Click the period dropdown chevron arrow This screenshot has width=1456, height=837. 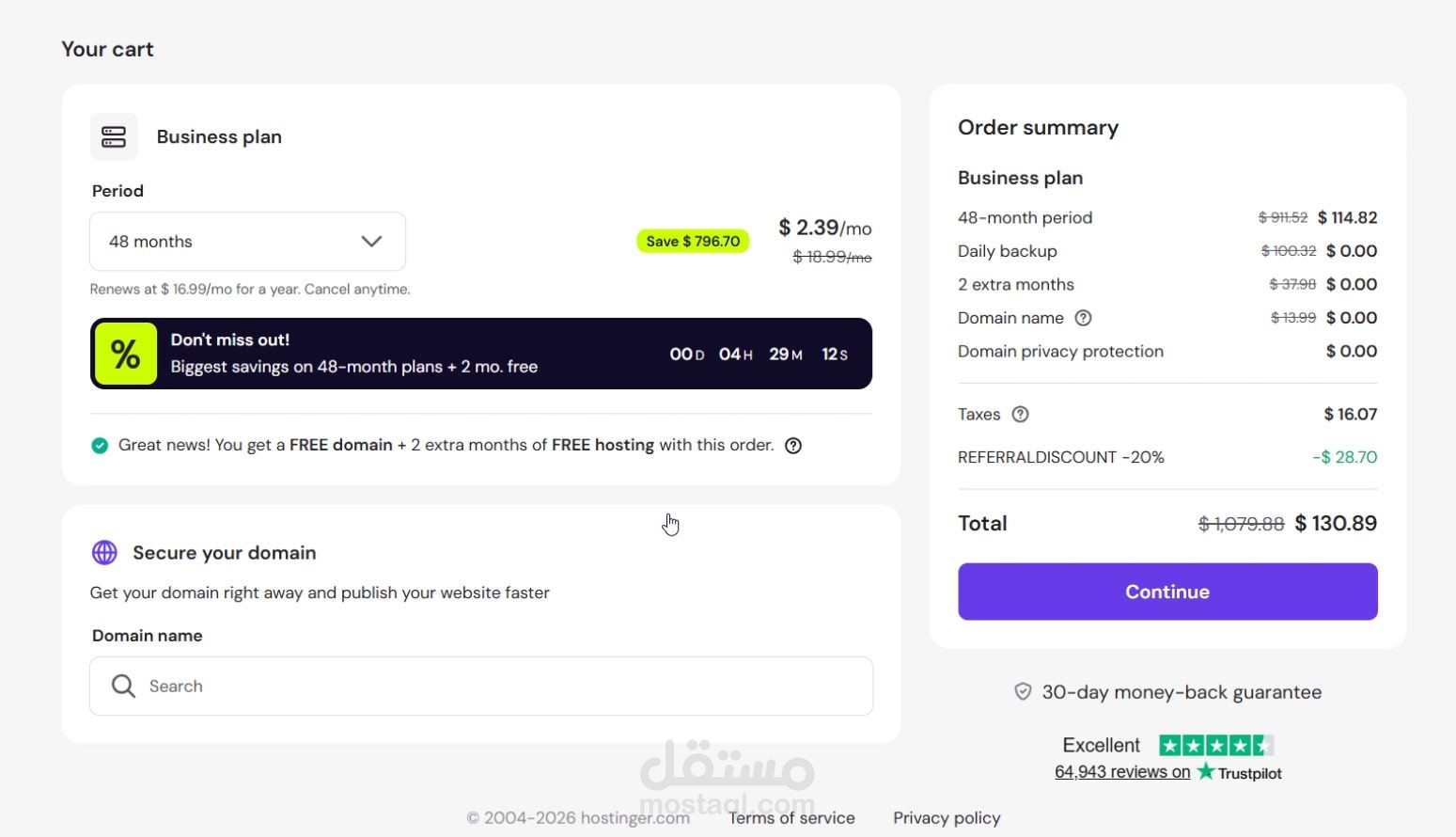[371, 242]
